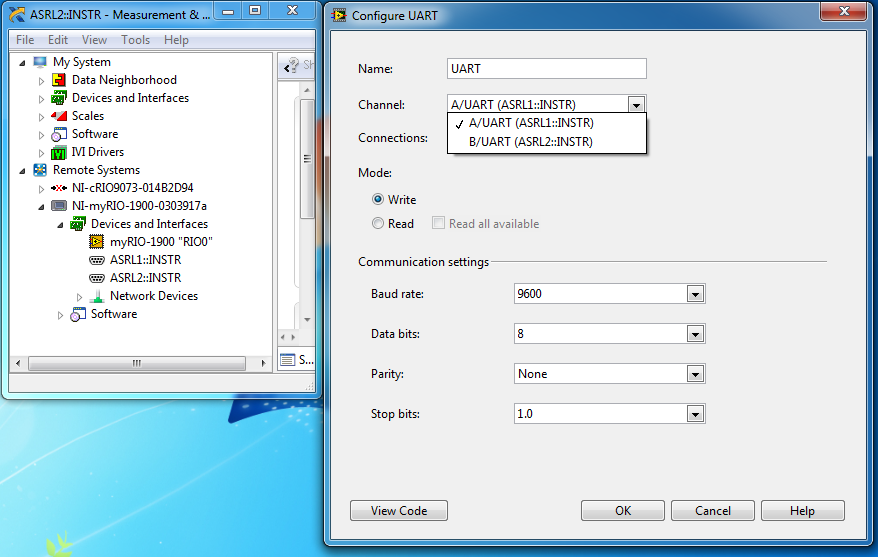The height and width of the screenshot is (557, 878).
Task: Open the Tools menu in MAX
Action: point(136,40)
